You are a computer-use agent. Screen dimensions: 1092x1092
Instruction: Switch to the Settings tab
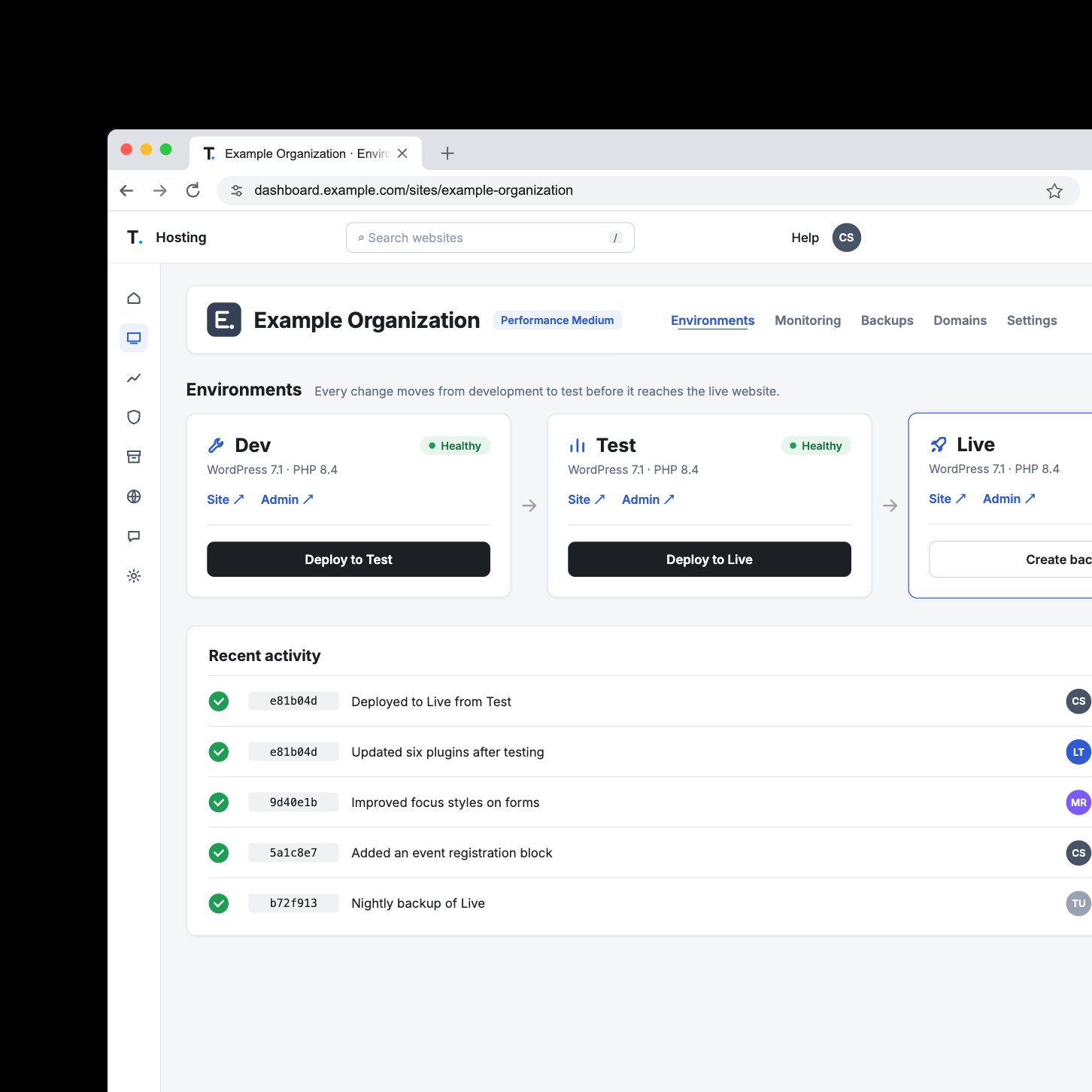(x=1032, y=320)
